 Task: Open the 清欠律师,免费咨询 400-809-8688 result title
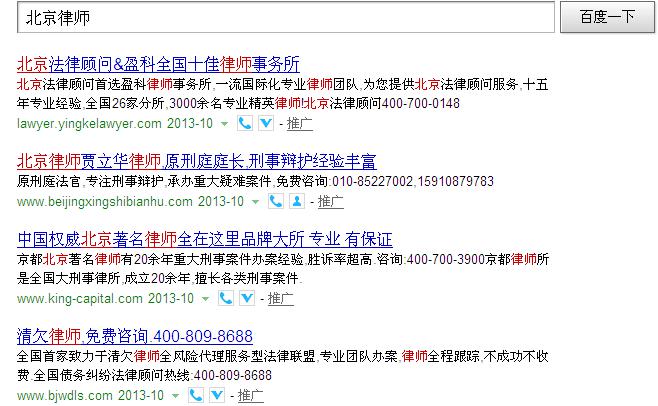135,336
